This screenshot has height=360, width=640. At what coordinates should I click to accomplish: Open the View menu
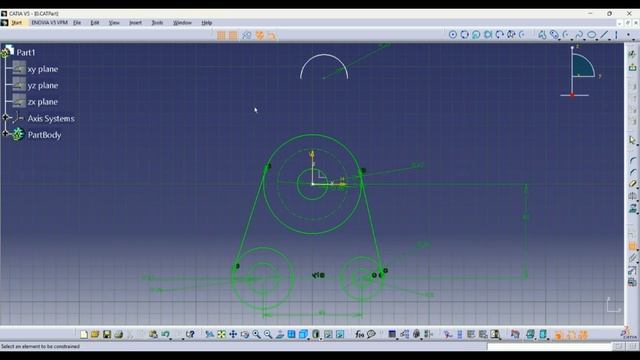[114, 23]
